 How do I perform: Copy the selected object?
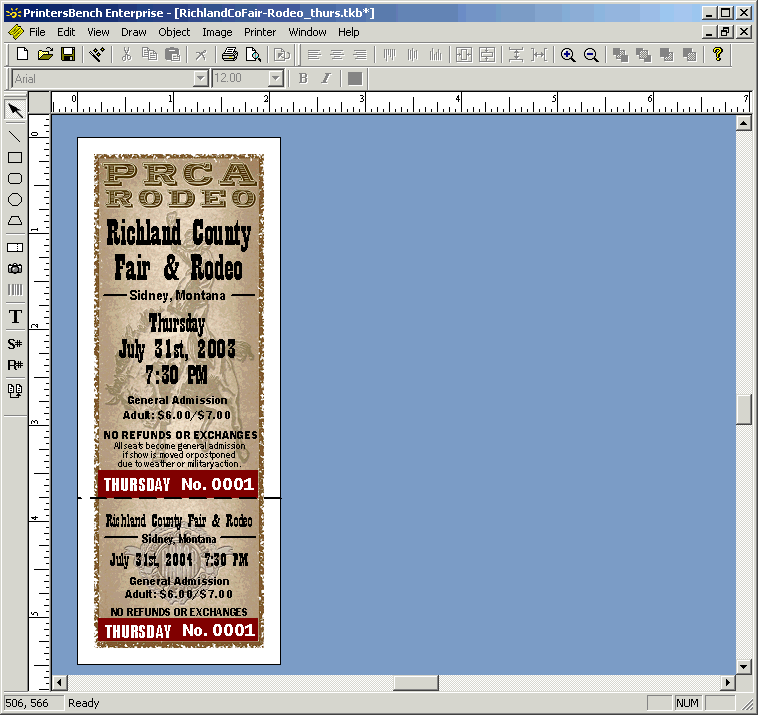[149, 54]
